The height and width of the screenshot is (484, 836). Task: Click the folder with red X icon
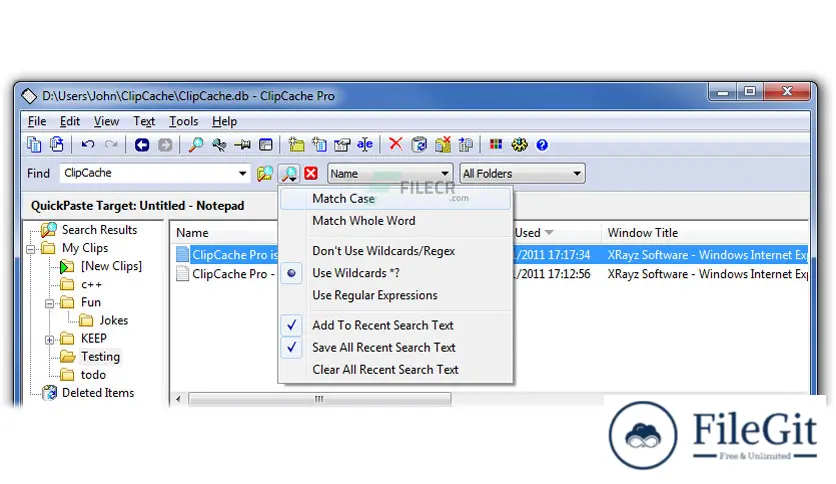(443, 144)
